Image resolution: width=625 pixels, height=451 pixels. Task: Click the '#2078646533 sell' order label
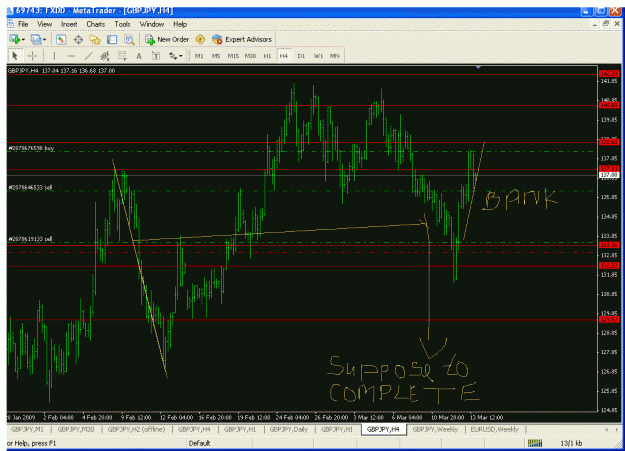click(30, 187)
